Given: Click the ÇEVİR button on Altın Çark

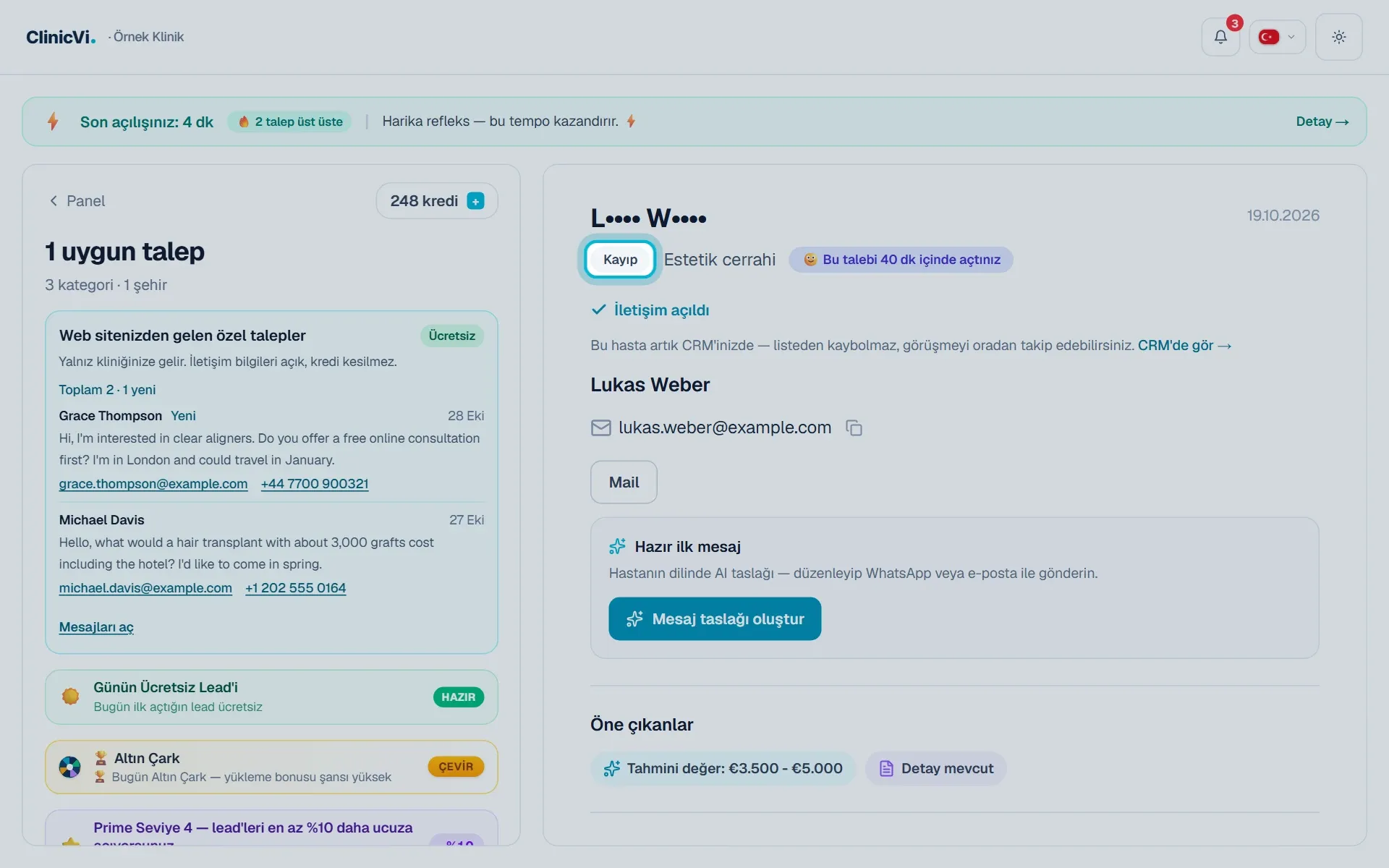Looking at the screenshot, I should 456,767.
